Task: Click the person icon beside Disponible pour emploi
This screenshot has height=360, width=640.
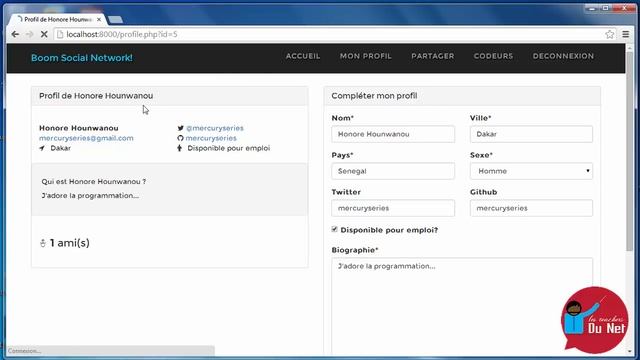Action: (180, 148)
